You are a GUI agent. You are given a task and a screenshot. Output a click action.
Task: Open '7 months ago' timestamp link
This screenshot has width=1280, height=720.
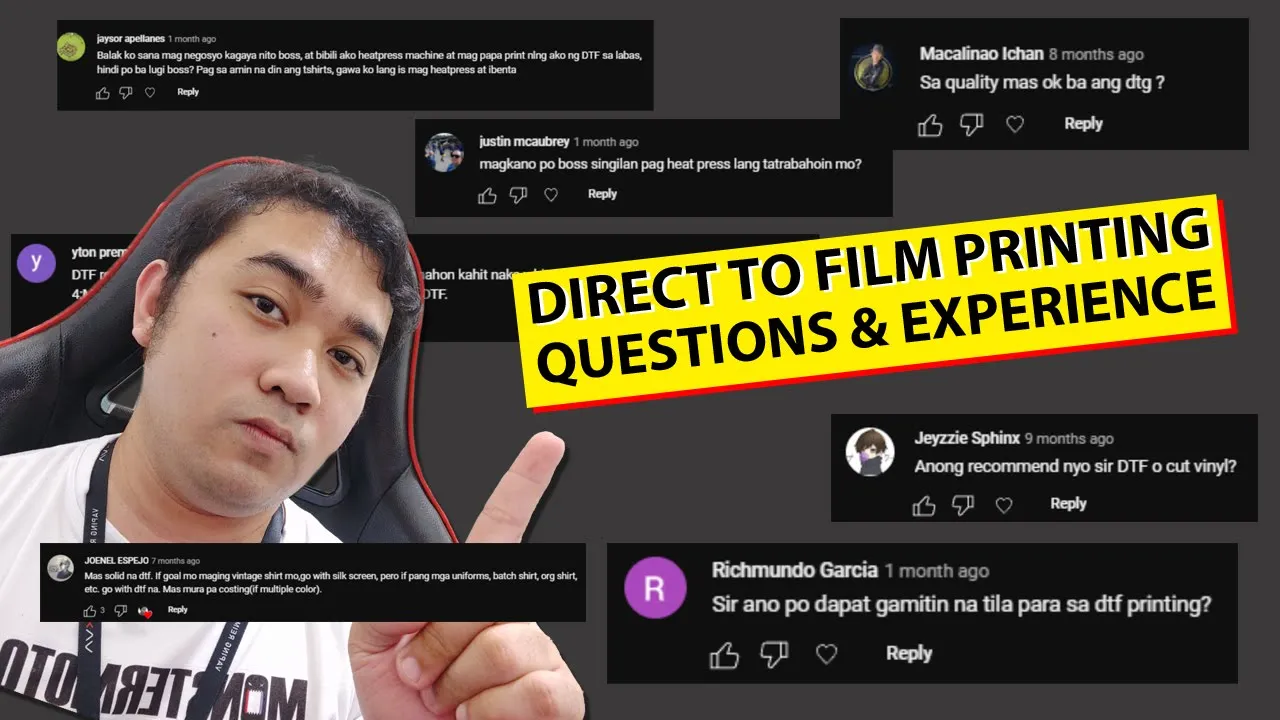[x=175, y=561]
